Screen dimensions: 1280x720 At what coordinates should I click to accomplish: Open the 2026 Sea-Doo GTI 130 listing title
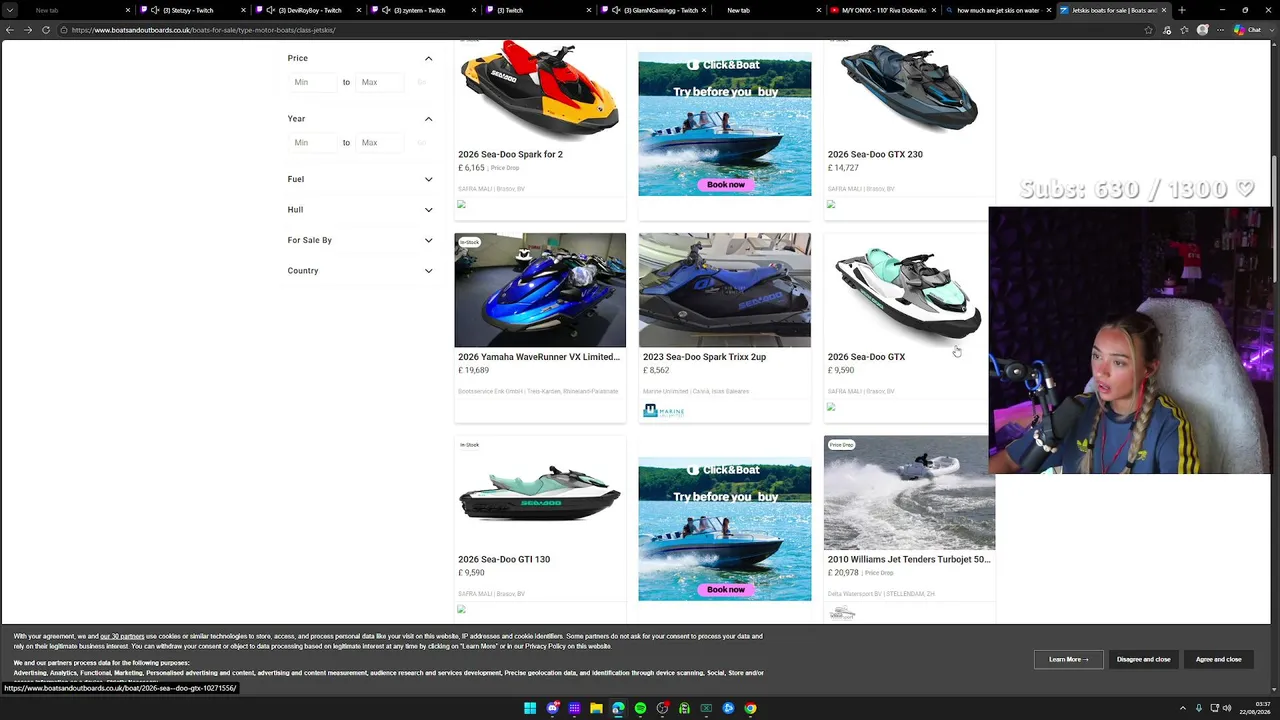504,559
